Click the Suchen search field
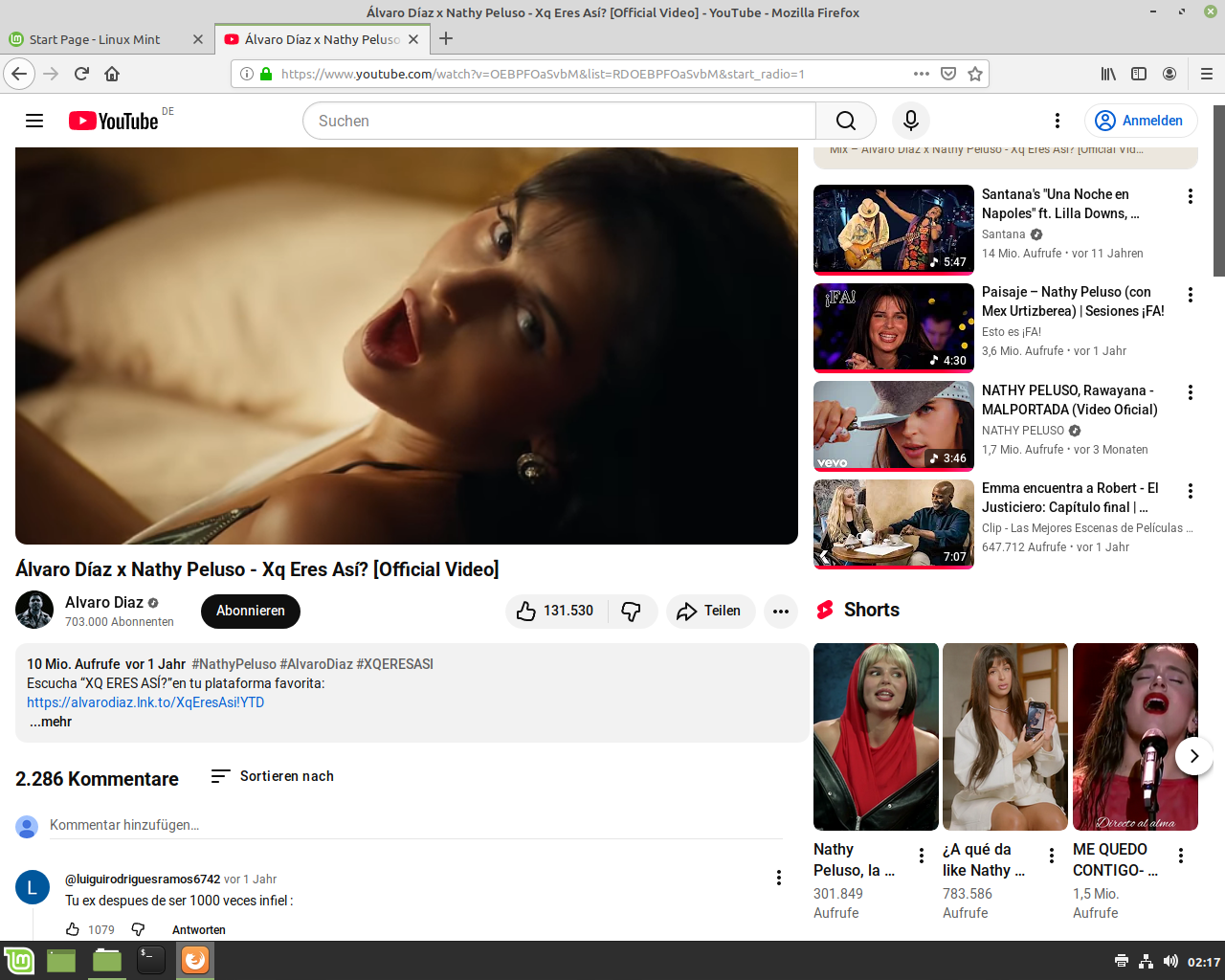Image resolution: width=1225 pixels, height=980 pixels. tap(560, 121)
